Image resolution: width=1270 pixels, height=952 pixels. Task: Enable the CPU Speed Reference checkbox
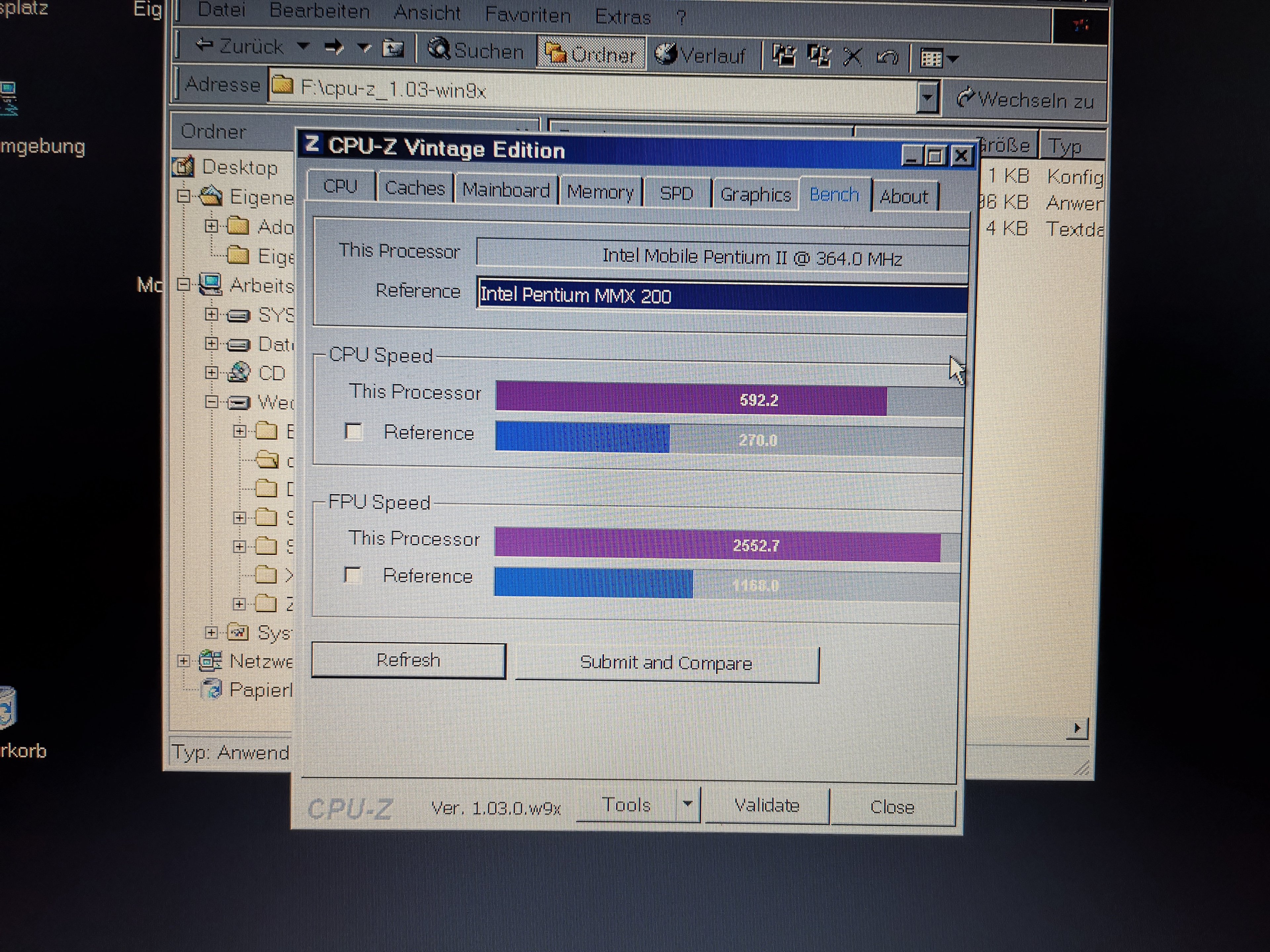[x=354, y=431]
